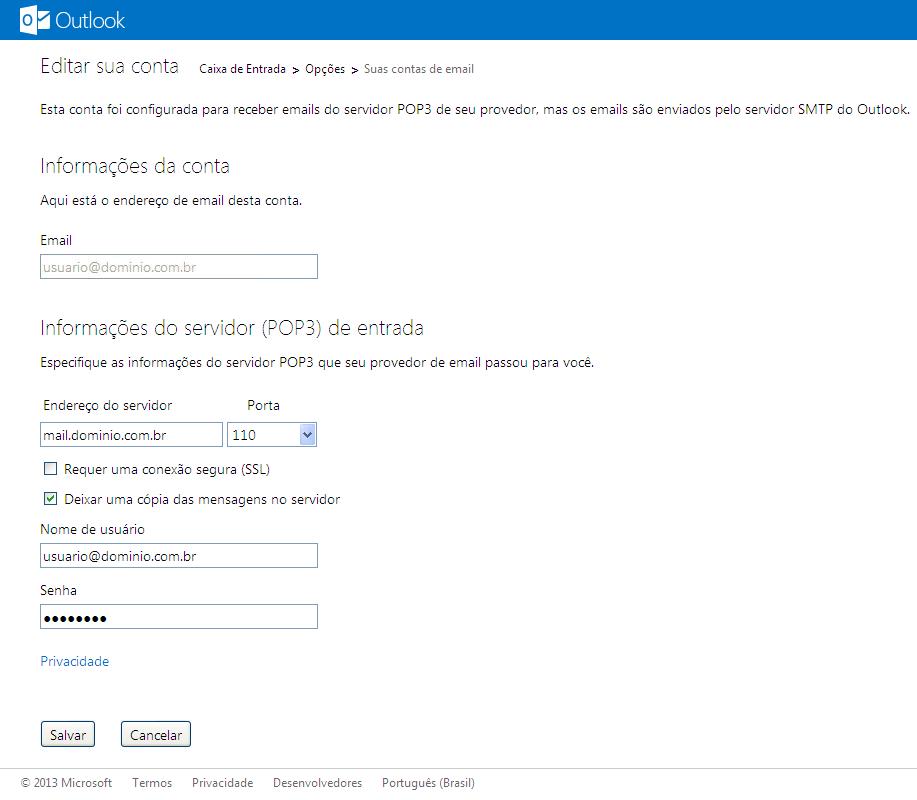
Task: Open the Opções breadcrumb link
Action: click(x=325, y=69)
